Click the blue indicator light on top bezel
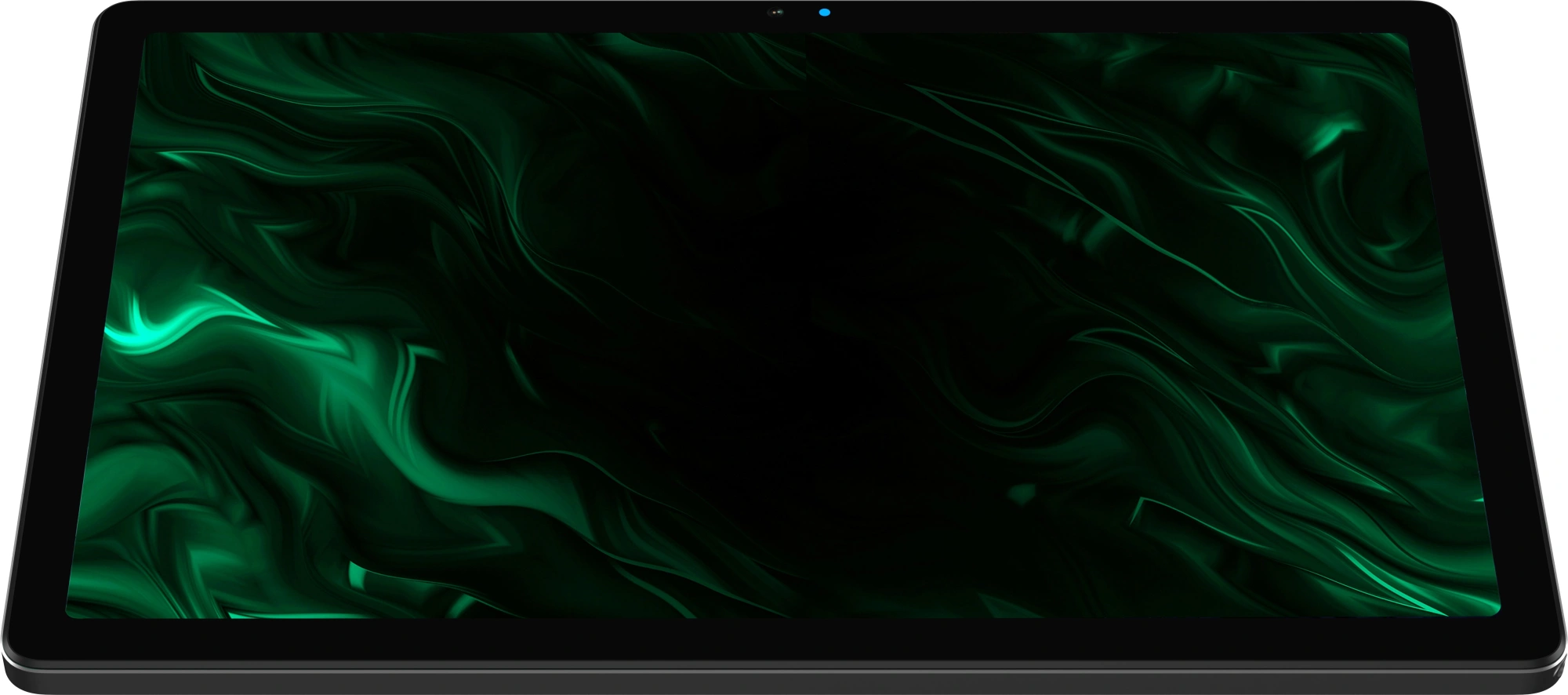 (x=824, y=13)
